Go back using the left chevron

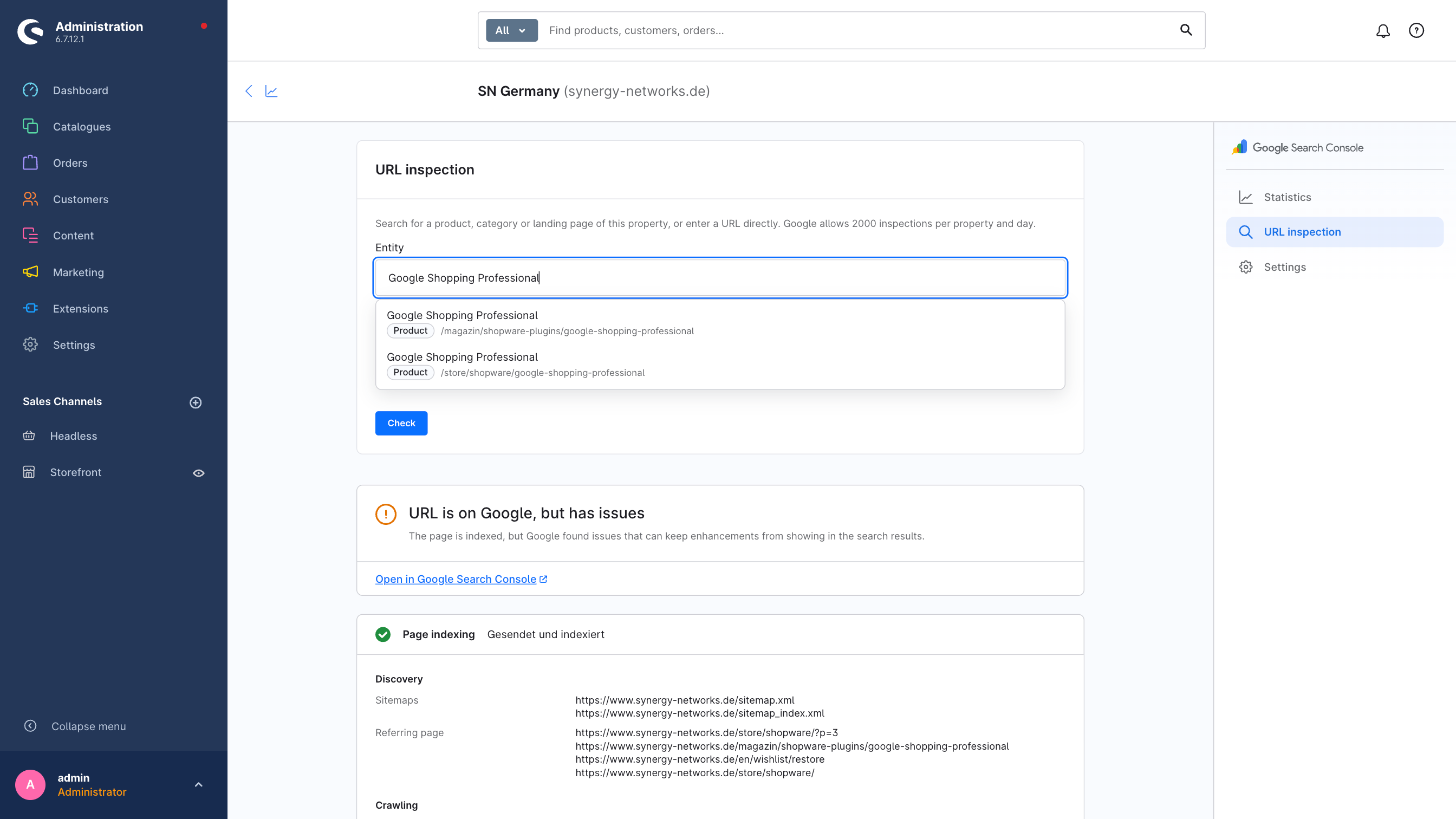coord(249,91)
